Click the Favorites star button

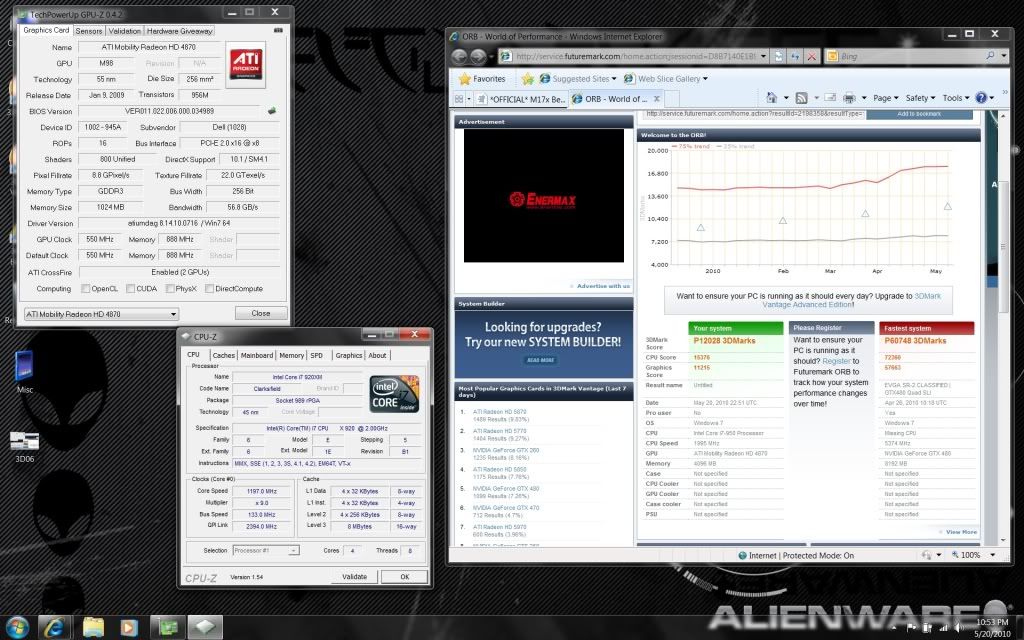click(482, 78)
